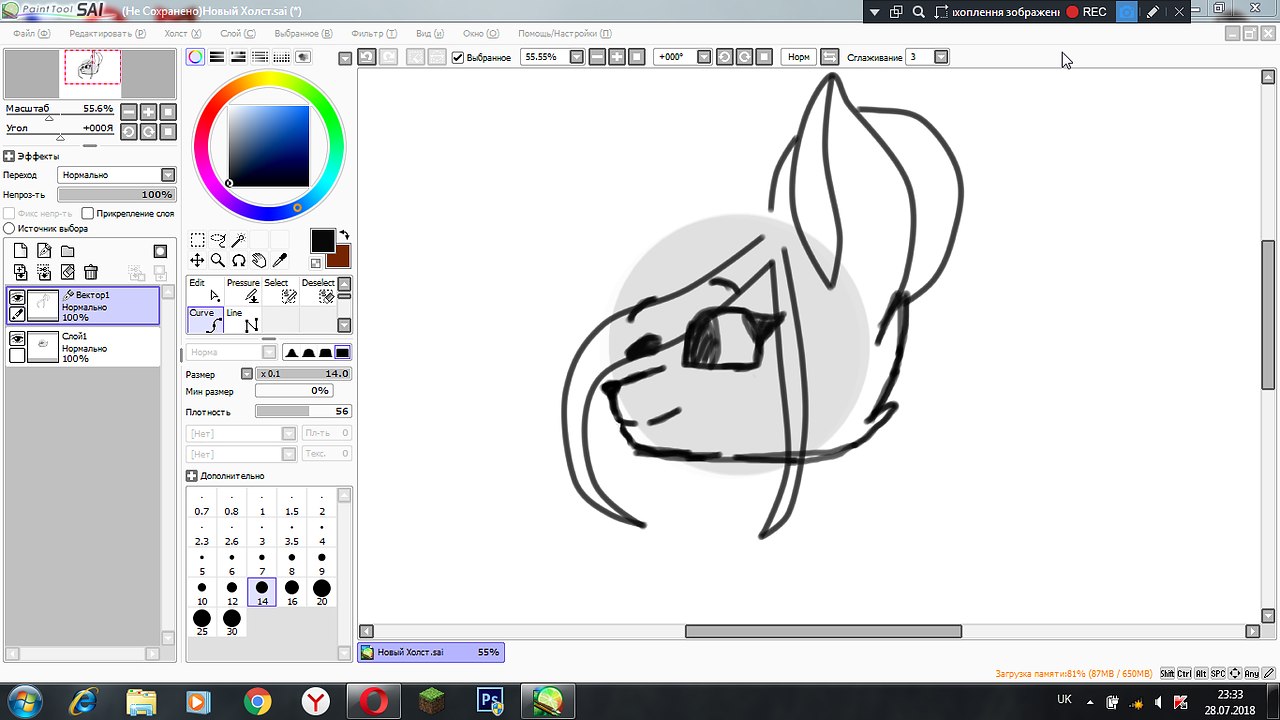Select the rectangular selection tool

[198, 240]
